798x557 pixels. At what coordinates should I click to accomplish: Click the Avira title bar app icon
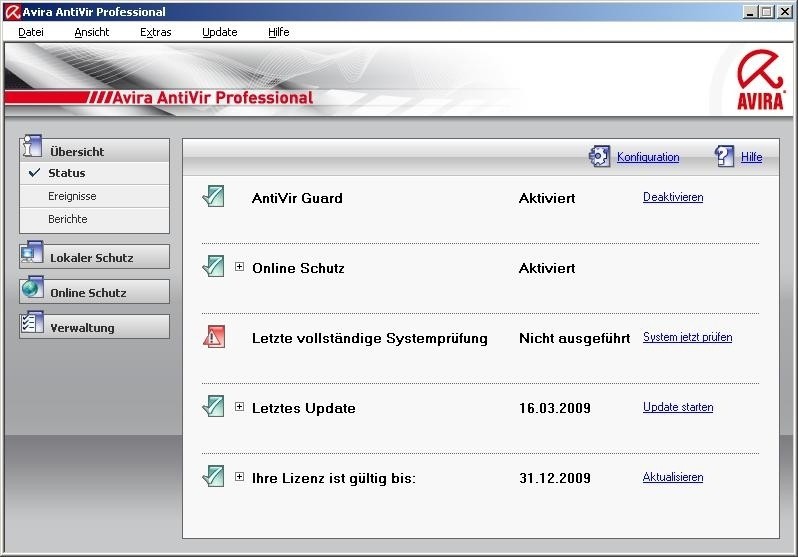tap(12, 12)
